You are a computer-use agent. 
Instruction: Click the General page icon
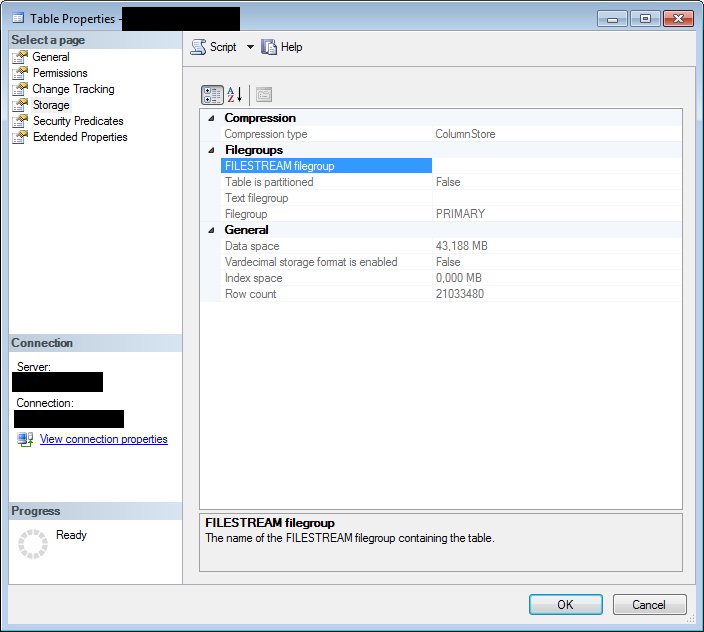(x=20, y=57)
